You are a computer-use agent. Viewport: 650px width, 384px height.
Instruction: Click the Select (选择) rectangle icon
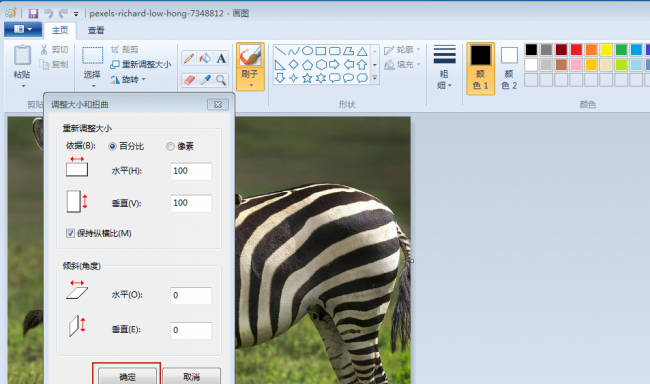(x=92, y=55)
